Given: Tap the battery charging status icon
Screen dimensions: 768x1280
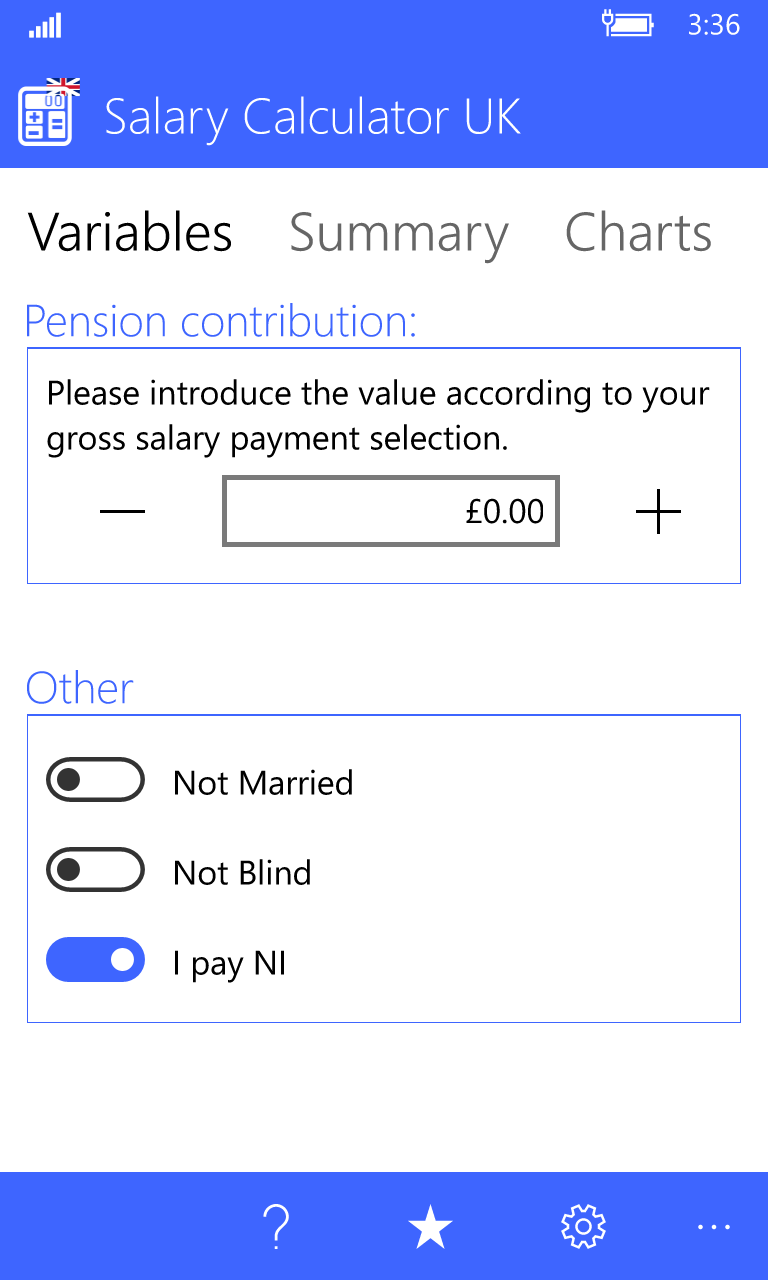Looking at the screenshot, I should [x=627, y=24].
